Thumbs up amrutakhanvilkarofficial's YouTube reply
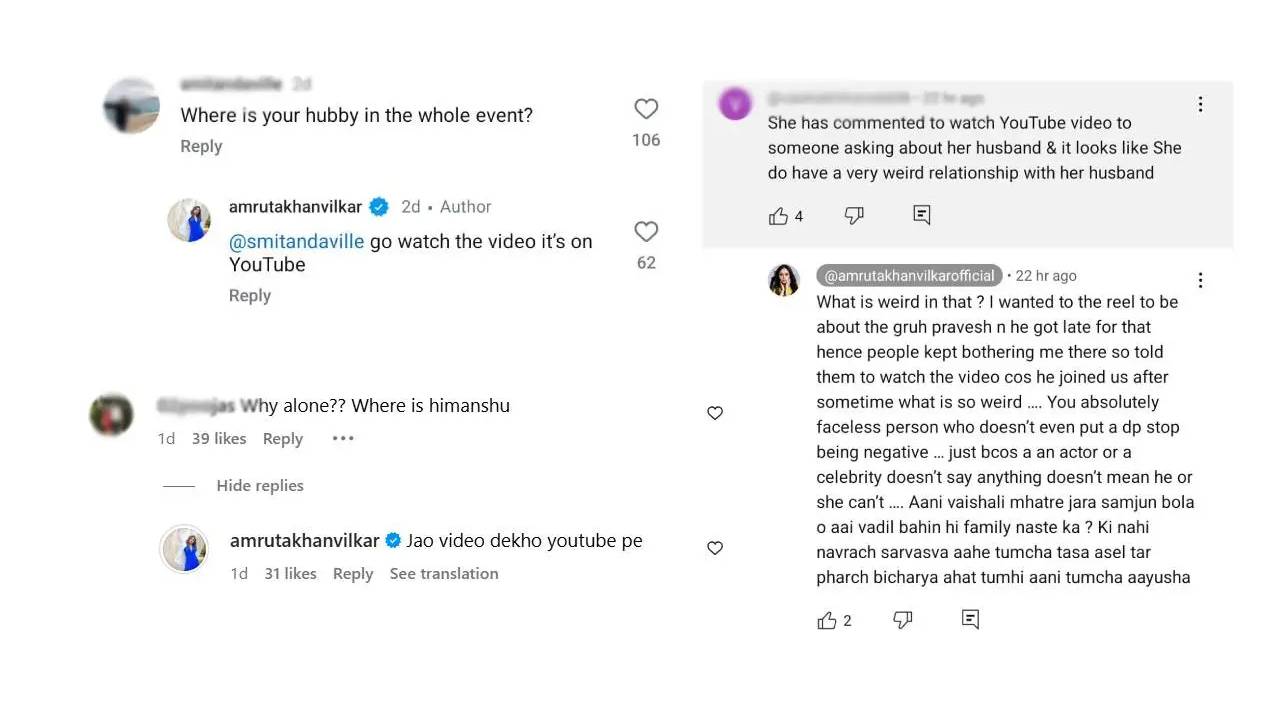The height and width of the screenshot is (720, 1280). click(827, 621)
